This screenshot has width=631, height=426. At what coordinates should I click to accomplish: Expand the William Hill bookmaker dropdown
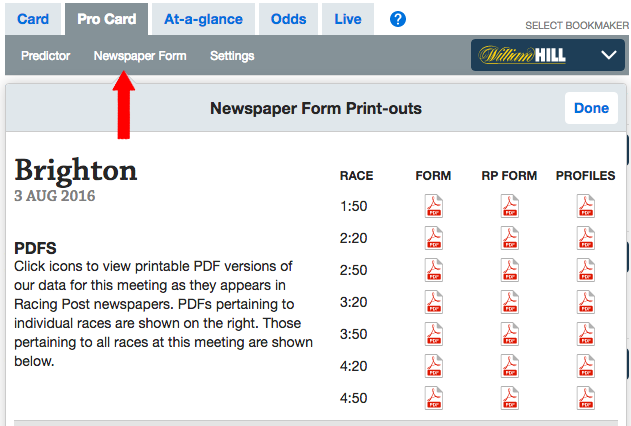(x=548, y=55)
